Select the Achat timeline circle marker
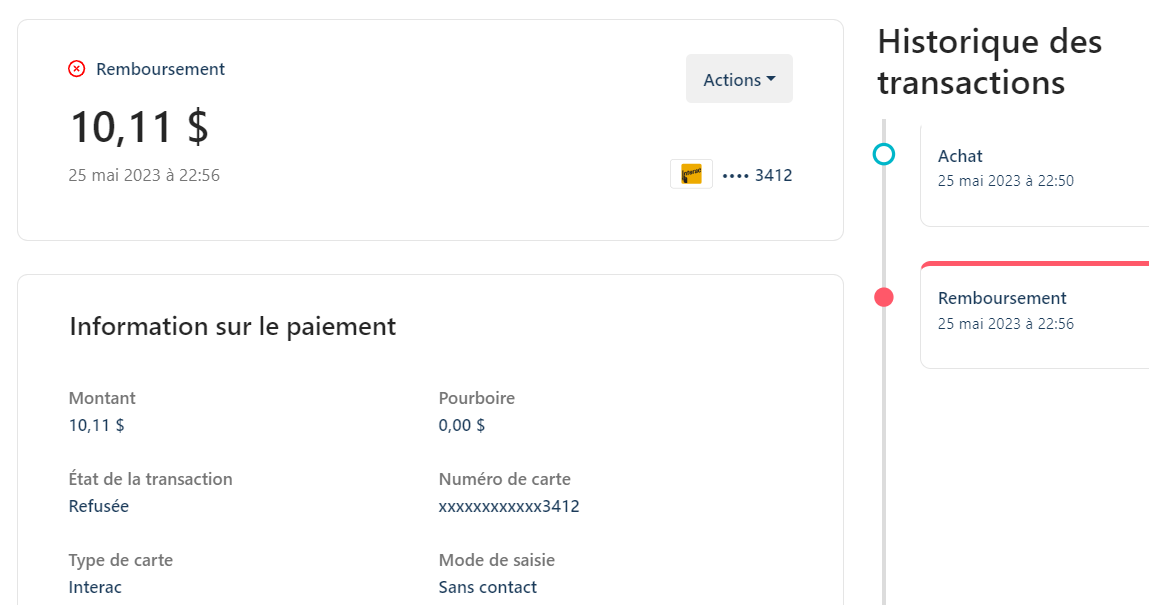The height and width of the screenshot is (605, 1149). [884, 155]
